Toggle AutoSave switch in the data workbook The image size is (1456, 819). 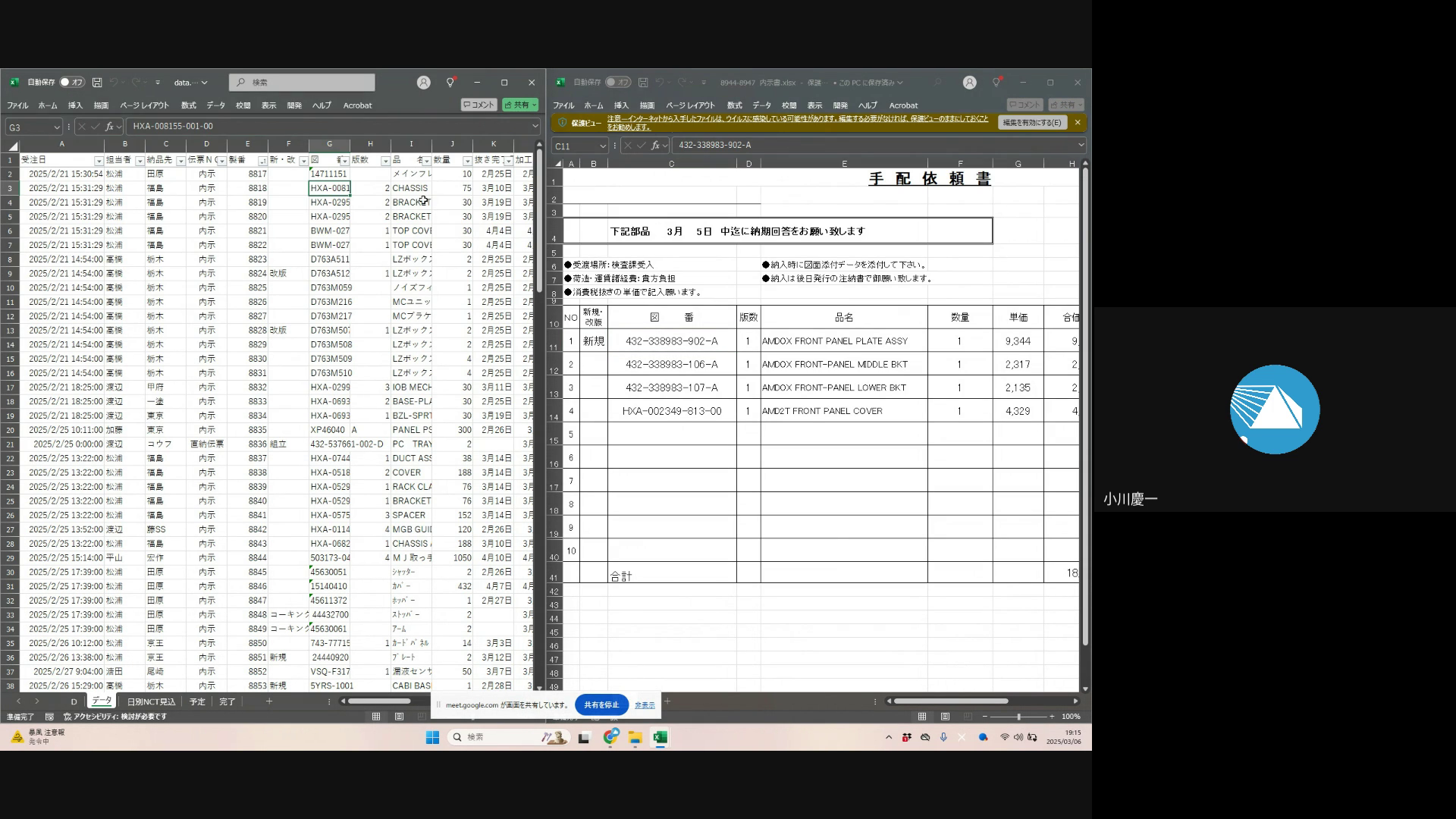[73, 82]
